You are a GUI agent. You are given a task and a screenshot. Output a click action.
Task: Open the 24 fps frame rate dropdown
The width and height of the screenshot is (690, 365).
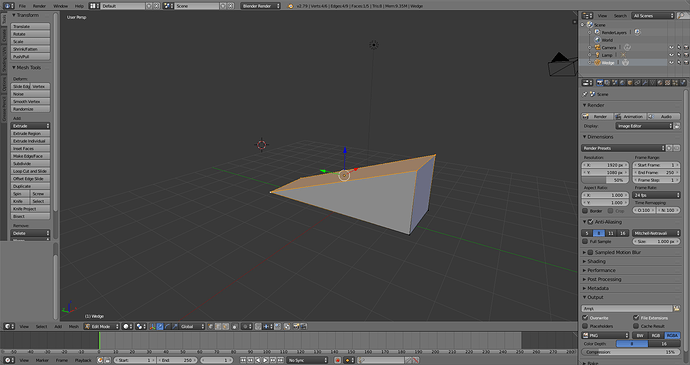(657, 195)
